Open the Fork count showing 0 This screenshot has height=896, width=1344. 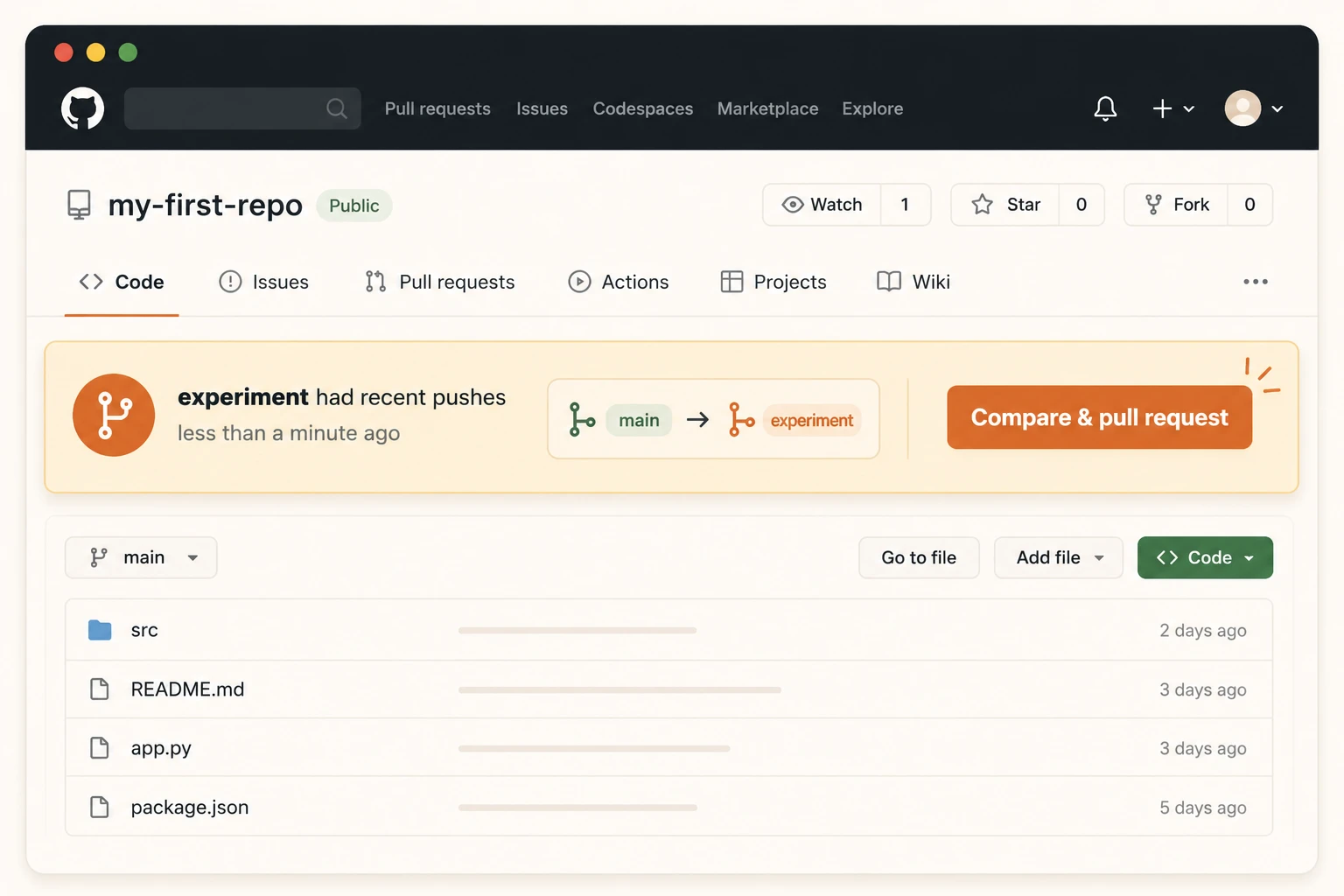tap(1249, 205)
